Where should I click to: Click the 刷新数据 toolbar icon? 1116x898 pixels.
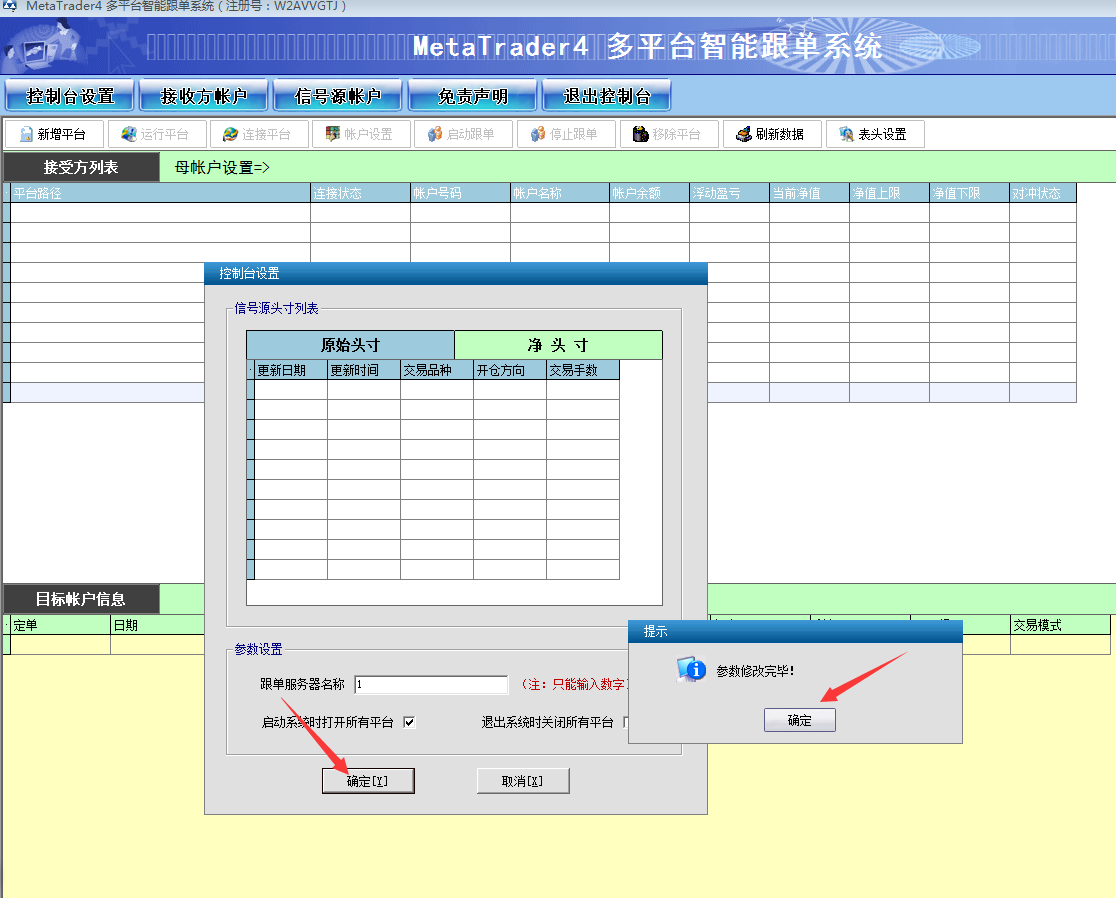(744, 134)
